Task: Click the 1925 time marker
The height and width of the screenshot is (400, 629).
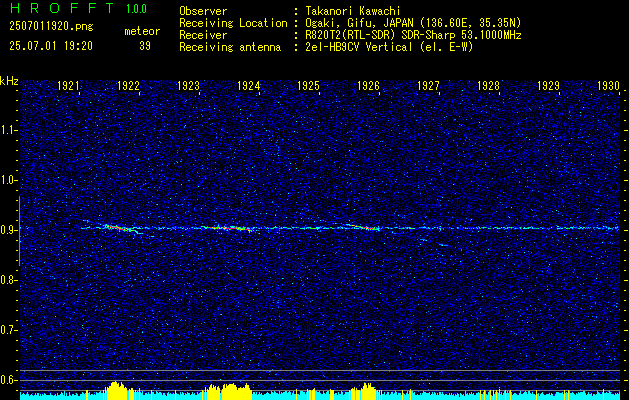Action: pos(308,85)
